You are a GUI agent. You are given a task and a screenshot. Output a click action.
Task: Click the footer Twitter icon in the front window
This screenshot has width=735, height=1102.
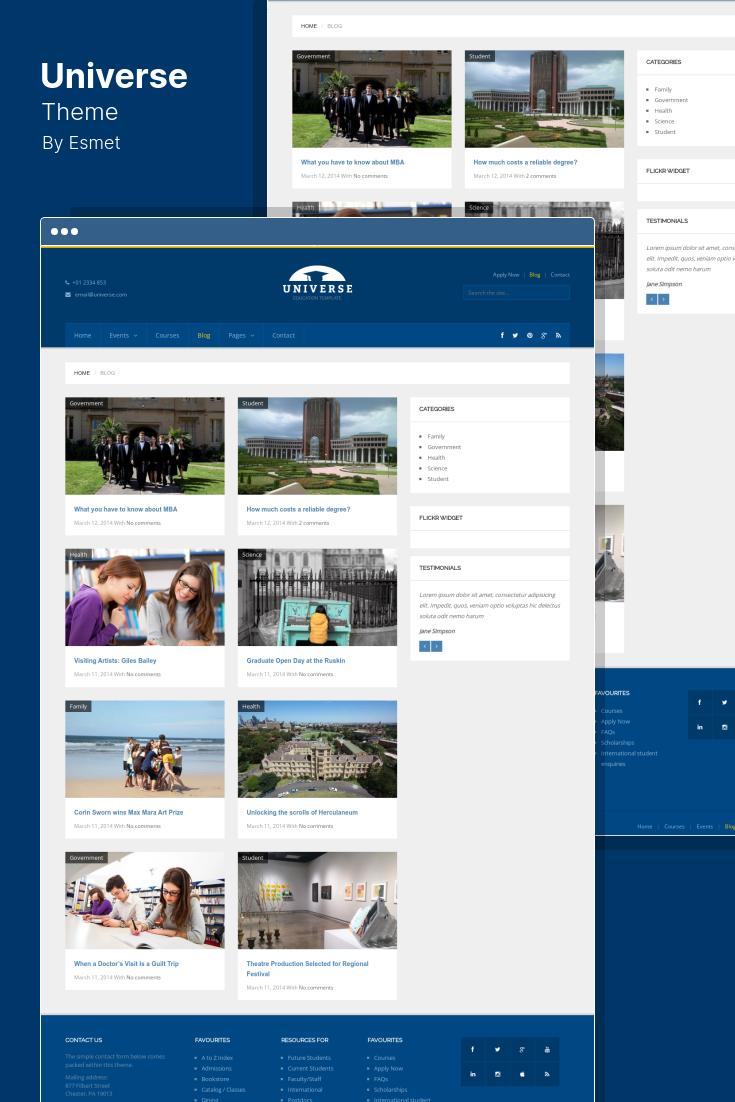[497, 1049]
